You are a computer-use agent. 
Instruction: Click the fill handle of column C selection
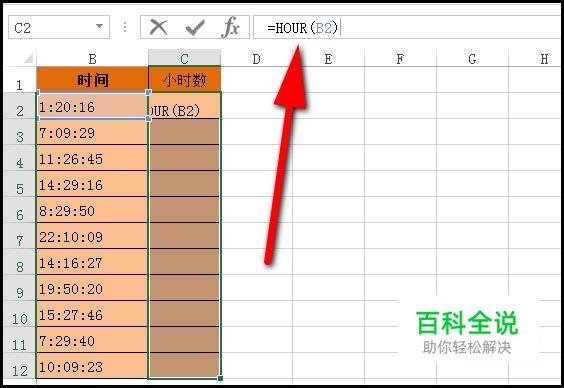coord(220,378)
